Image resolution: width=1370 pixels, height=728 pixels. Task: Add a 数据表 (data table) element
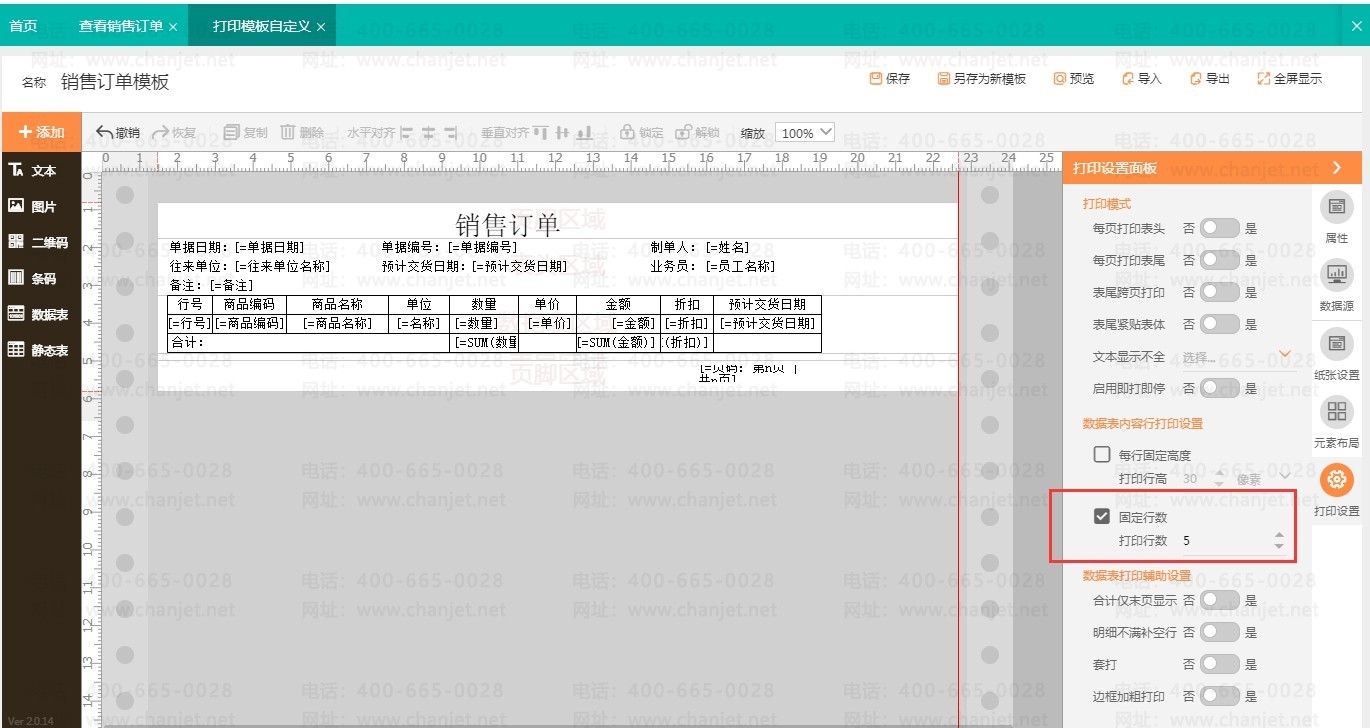[38, 314]
